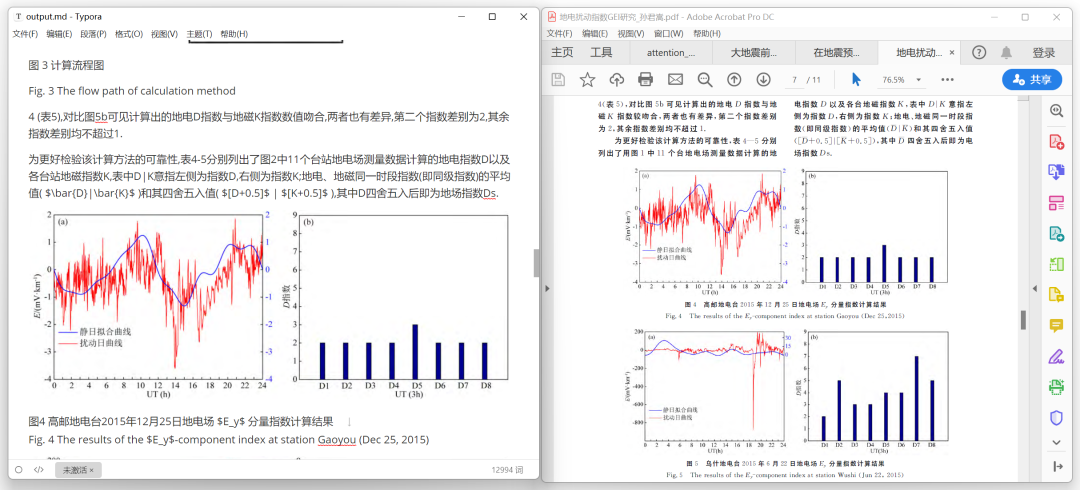
Task: Bookmark the PDF with the star icon
Action: tap(587, 79)
